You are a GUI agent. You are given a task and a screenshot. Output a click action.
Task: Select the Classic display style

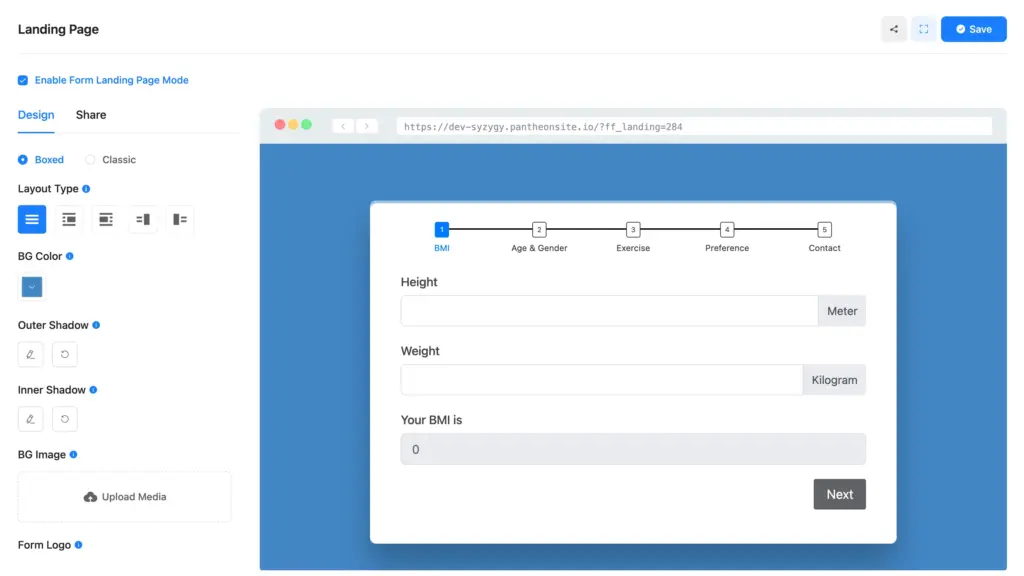click(90, 159)
